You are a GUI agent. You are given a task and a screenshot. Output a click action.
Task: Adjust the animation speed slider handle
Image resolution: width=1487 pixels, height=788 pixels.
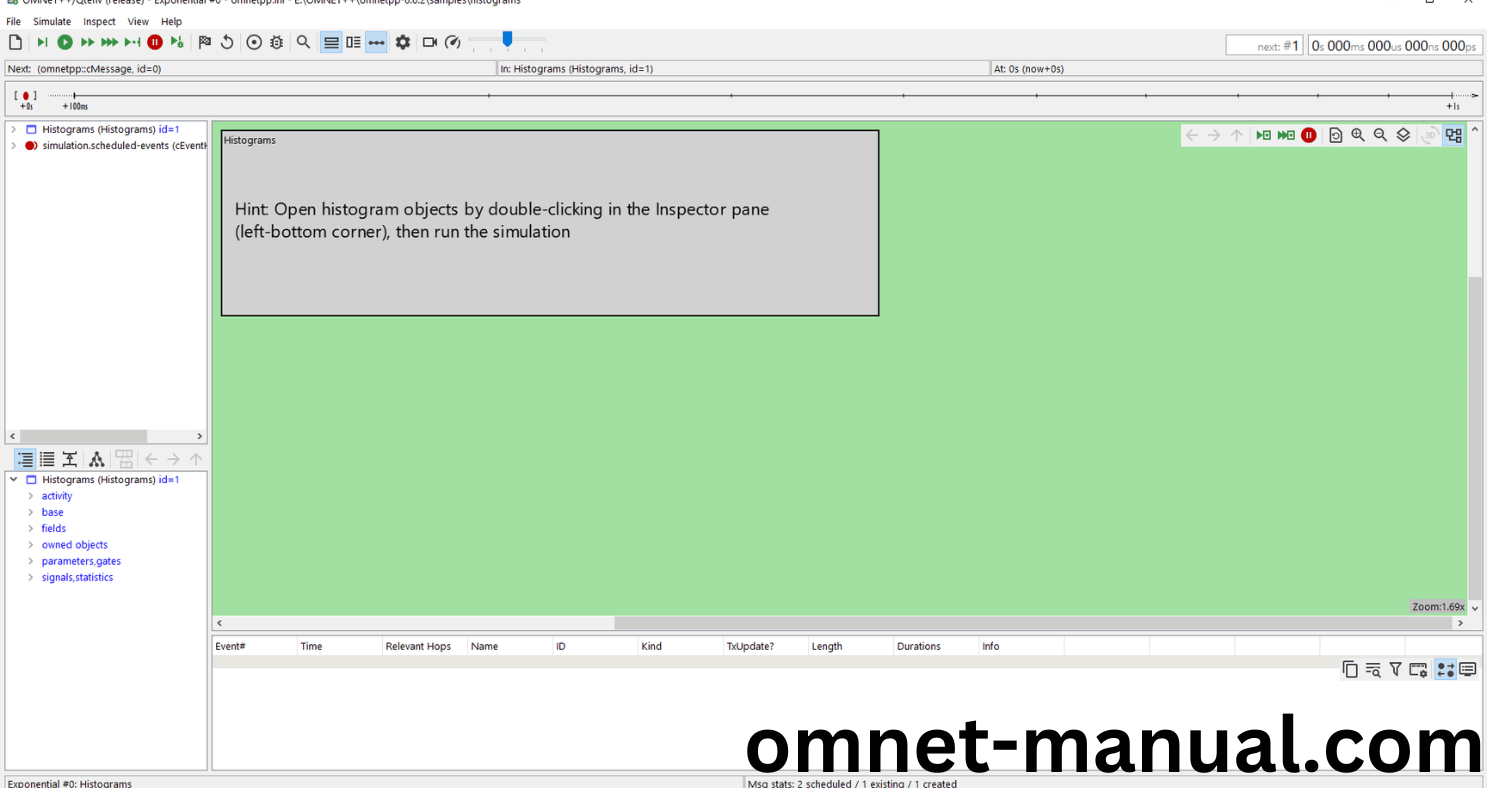coord(508,39)
